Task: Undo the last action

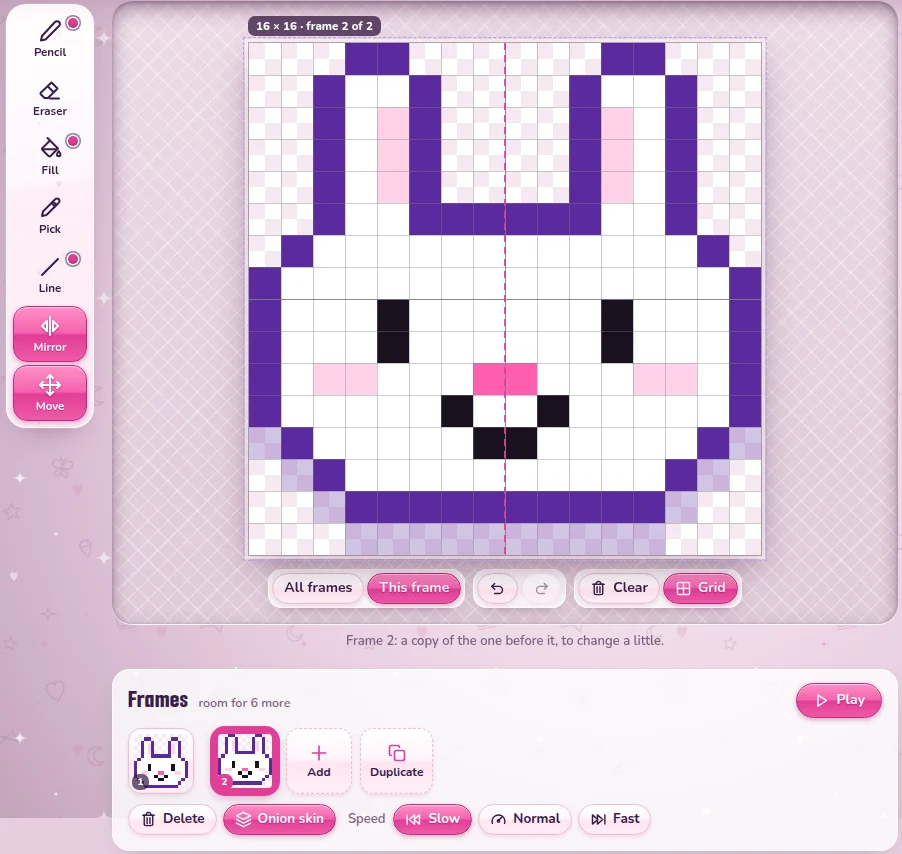Action: coord(497,588)
